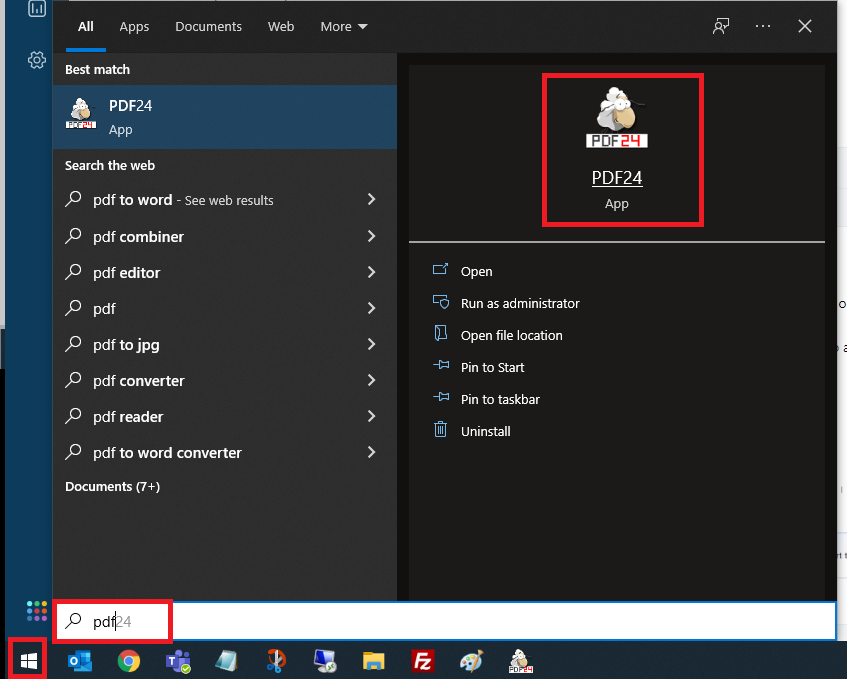
Task: Expand the More dropdown filter
Action: 344,26
